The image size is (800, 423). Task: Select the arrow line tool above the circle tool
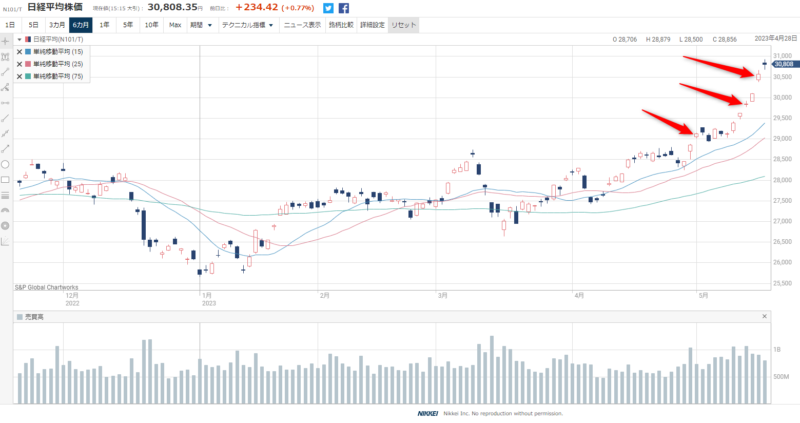(x=5, y=148)
